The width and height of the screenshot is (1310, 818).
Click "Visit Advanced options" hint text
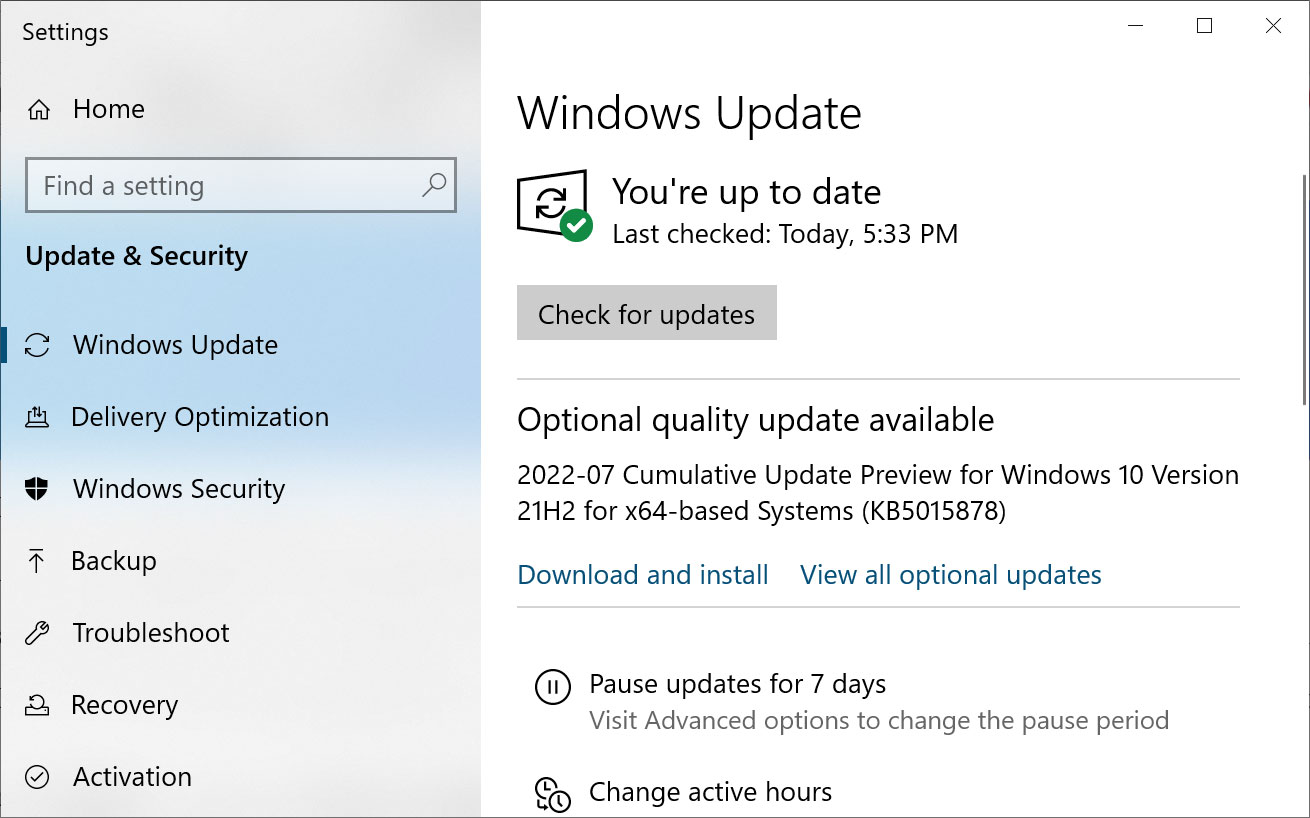pyautogui.click(x=879, y=721)
